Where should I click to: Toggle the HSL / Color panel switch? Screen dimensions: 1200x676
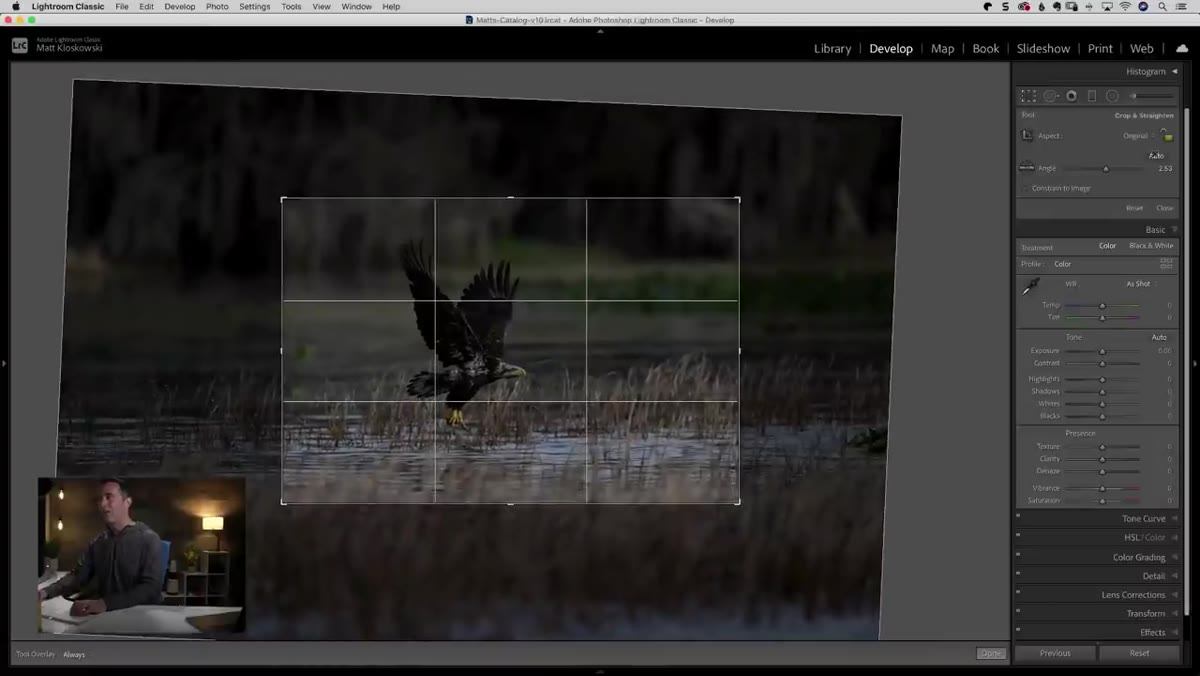point(1018,535)
